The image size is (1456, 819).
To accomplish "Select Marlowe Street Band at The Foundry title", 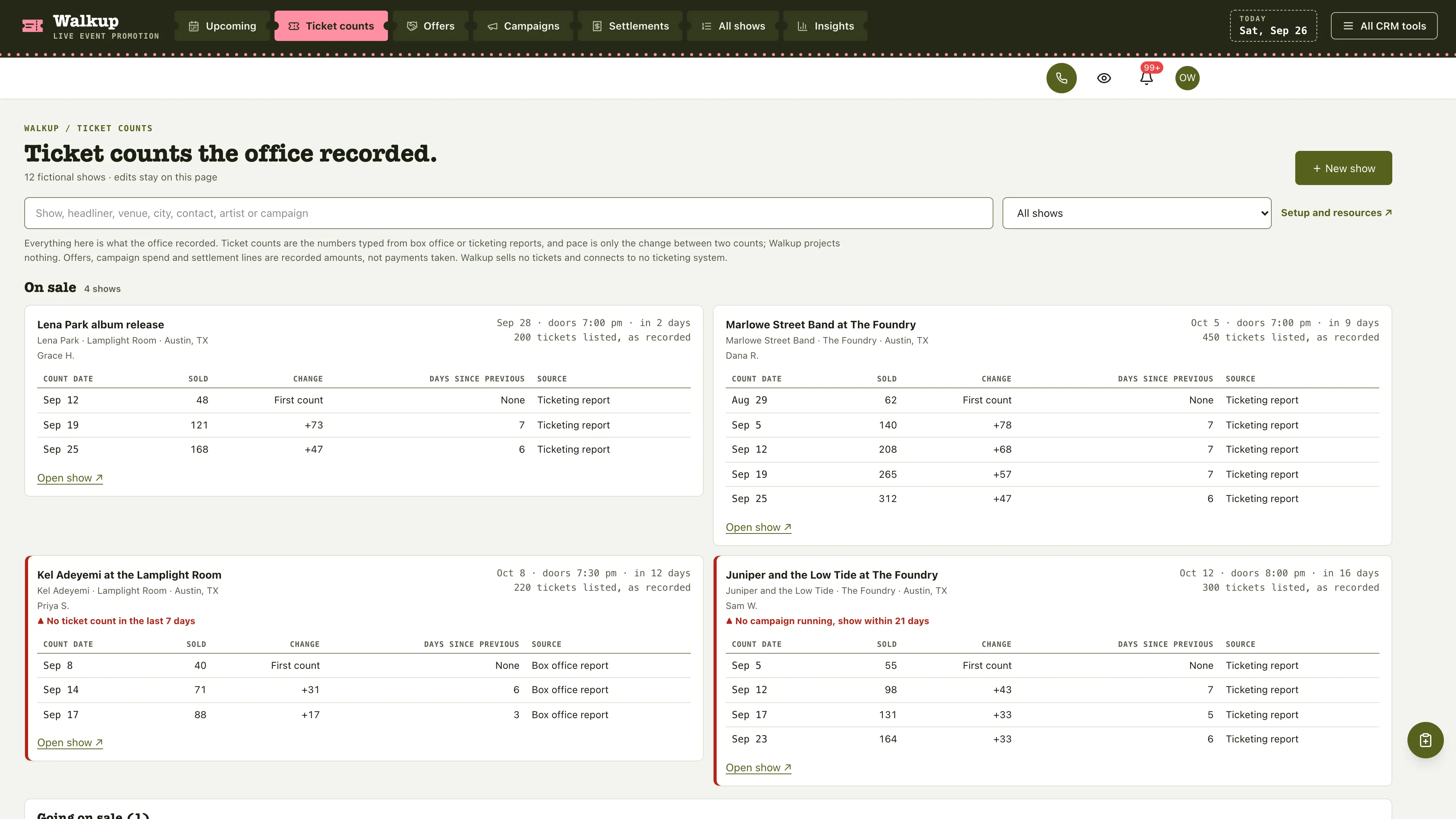I will (x=821, y=325).
